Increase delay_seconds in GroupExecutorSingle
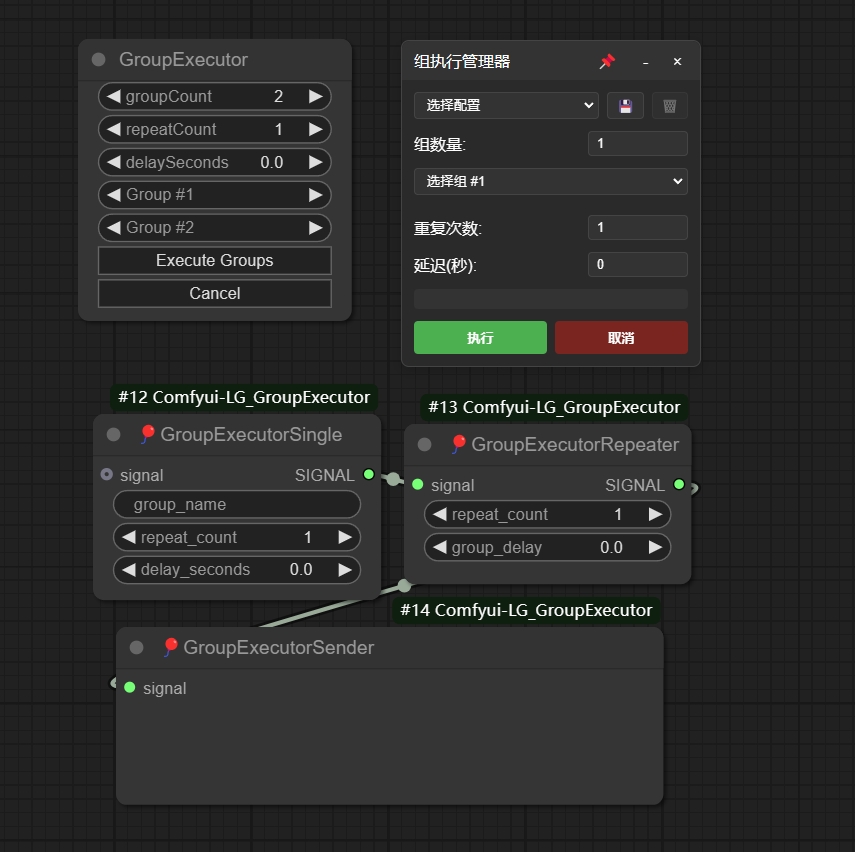 click(x=345, y=570)
